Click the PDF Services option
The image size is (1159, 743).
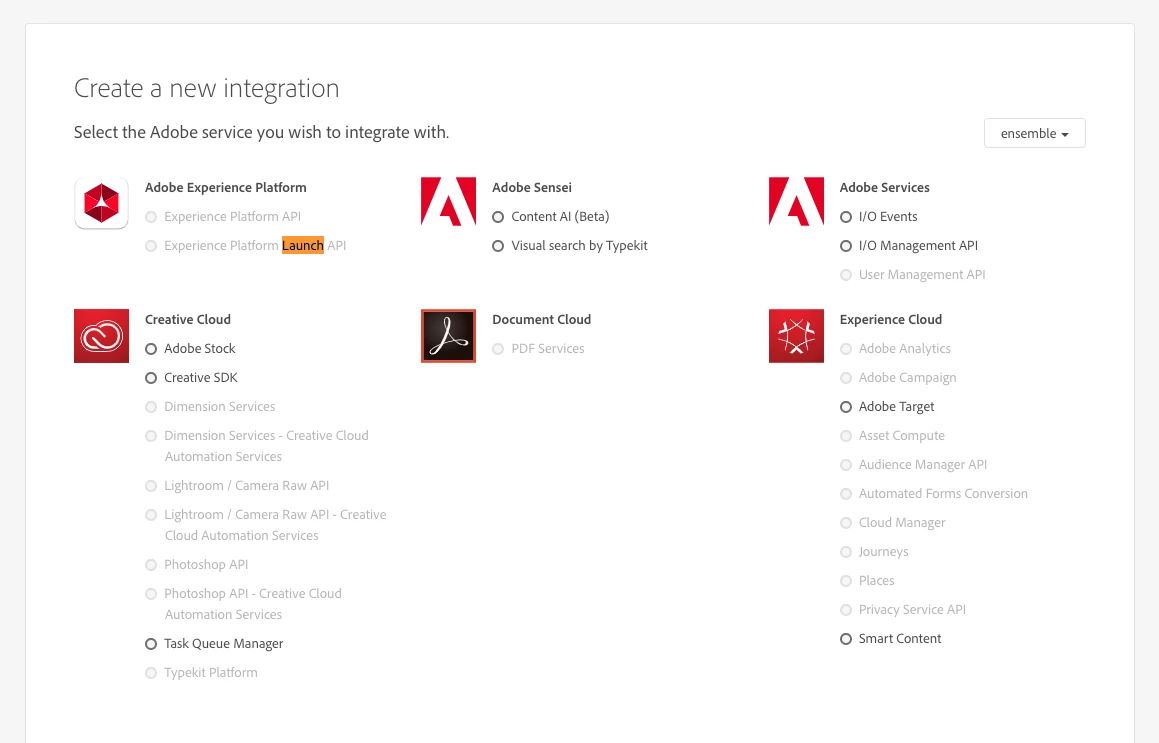pyautogui.click(x=548, y=348)
